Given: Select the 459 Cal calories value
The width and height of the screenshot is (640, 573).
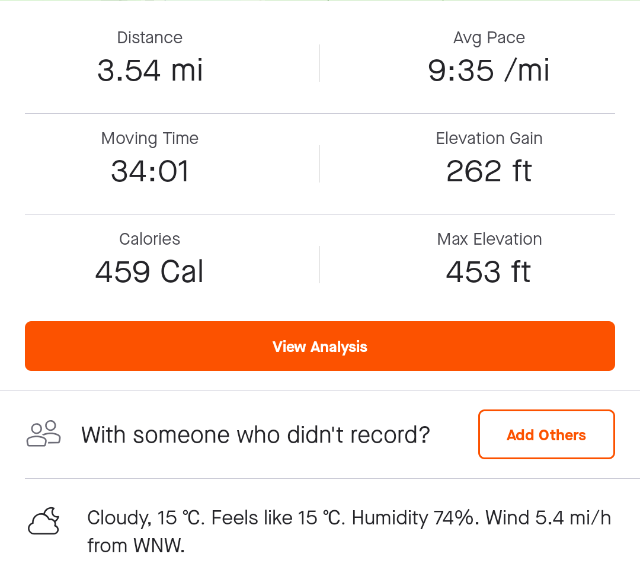Looking at the screenshot, I should 149,272.
